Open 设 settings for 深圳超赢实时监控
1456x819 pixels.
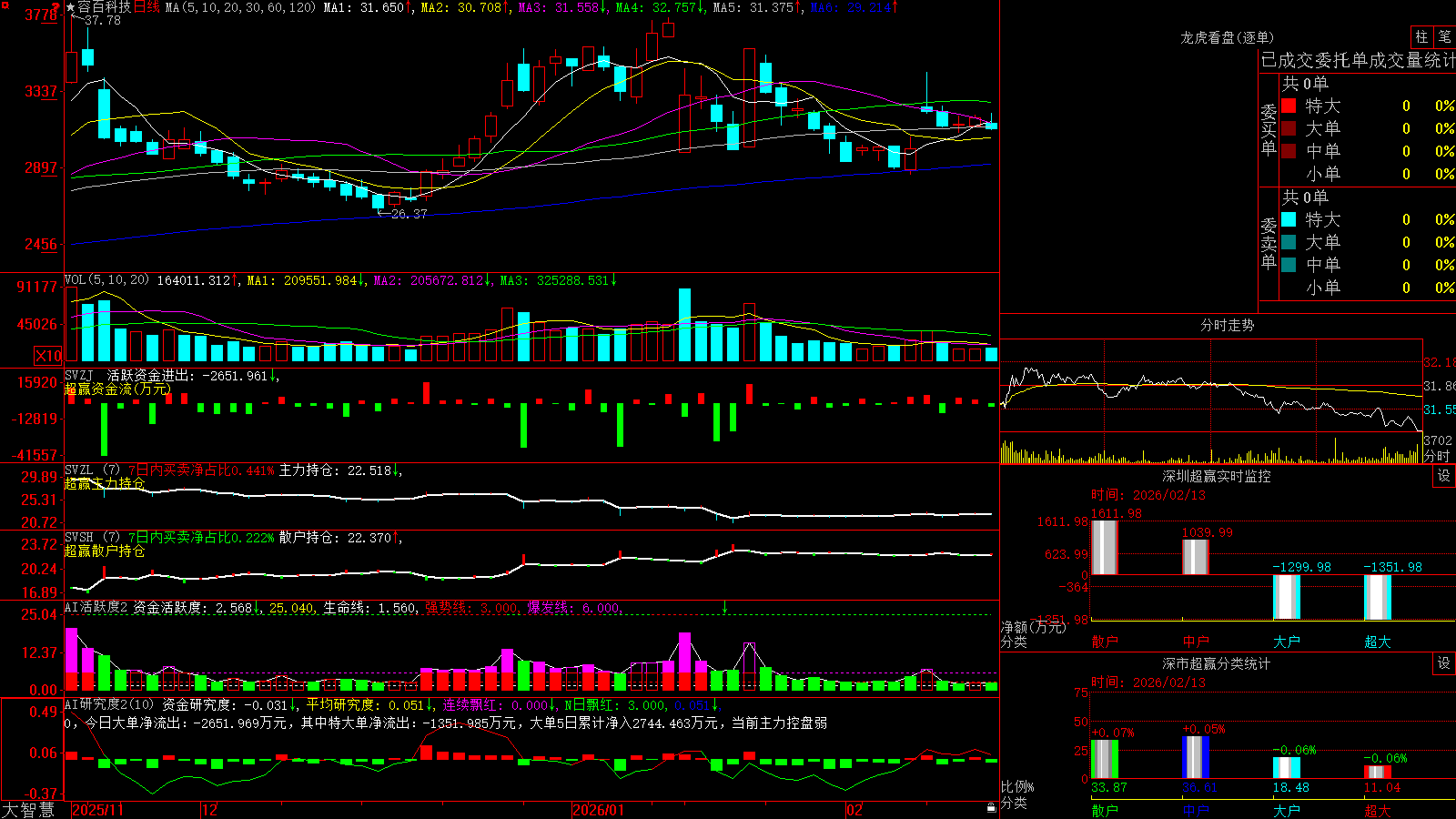point(1444,476)
